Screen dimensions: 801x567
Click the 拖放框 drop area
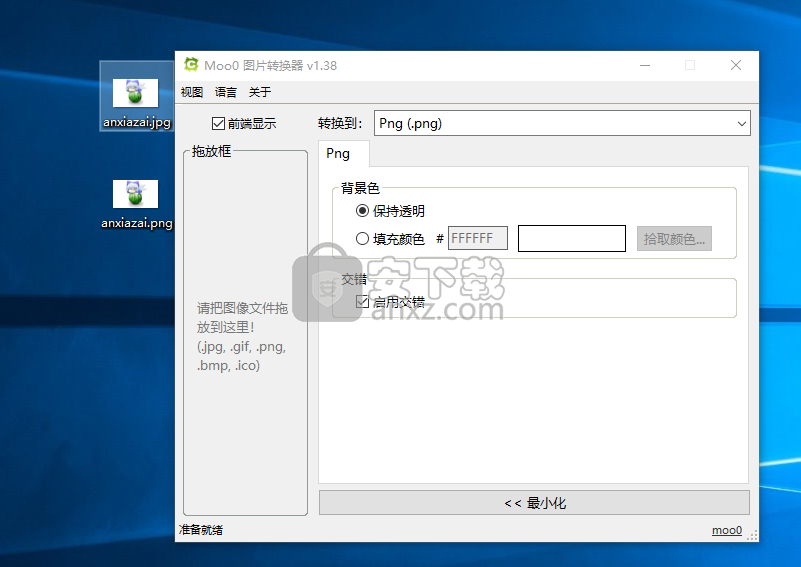pyautogui.click(x=245, y=333)
